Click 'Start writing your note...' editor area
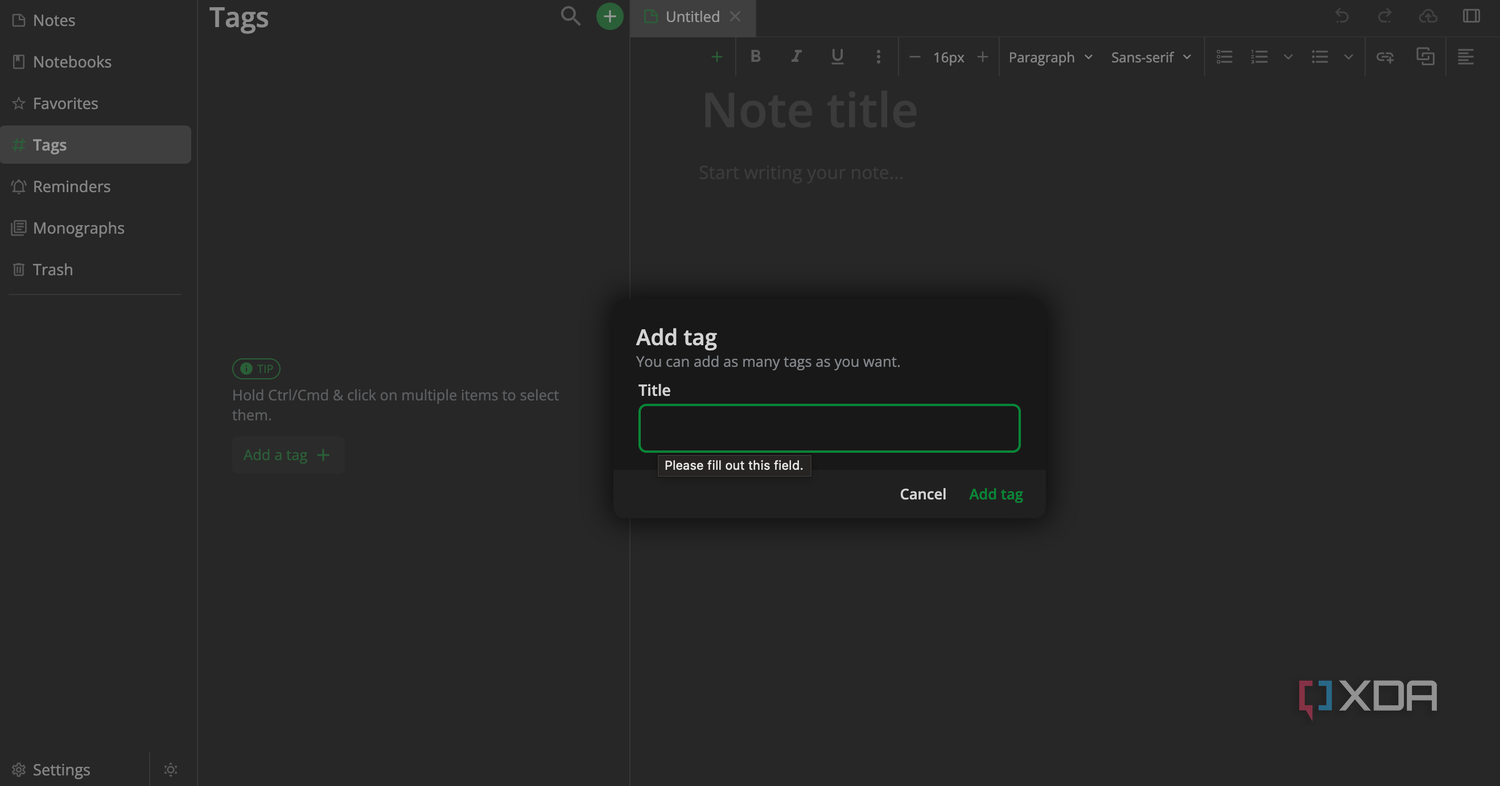1500x786 pixels. click(801, 173)
